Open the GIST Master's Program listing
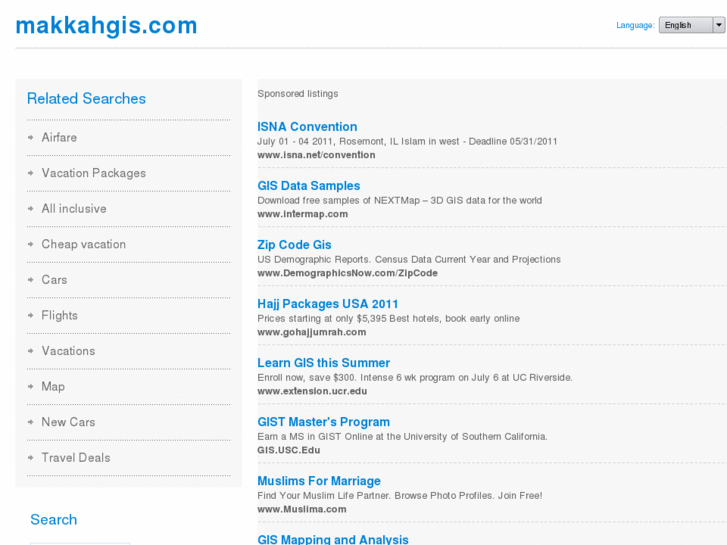 tap(323, 422)
